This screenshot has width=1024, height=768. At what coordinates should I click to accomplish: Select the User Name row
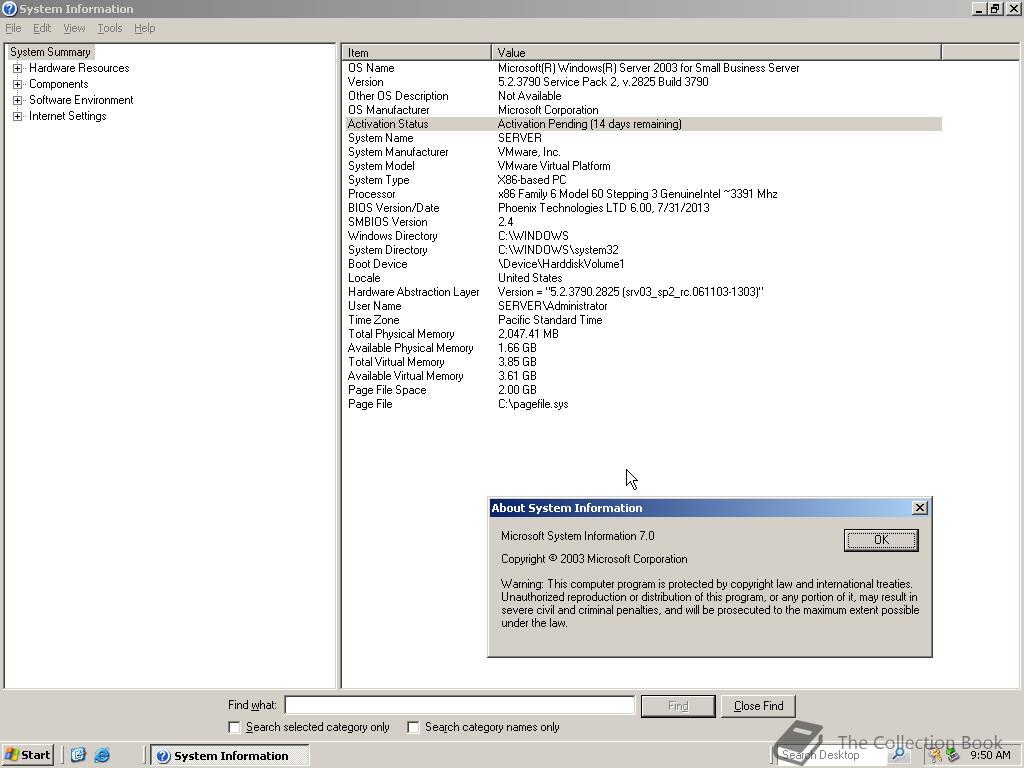click(x=643, y=306)
